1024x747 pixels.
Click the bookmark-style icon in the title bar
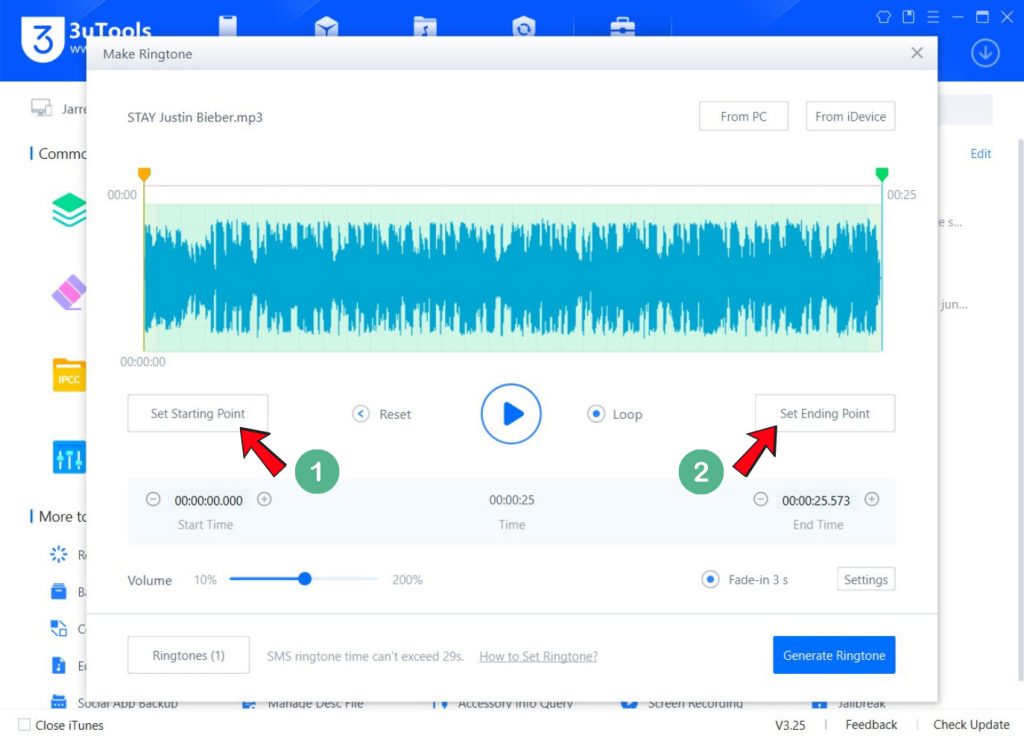click(908, 17)
